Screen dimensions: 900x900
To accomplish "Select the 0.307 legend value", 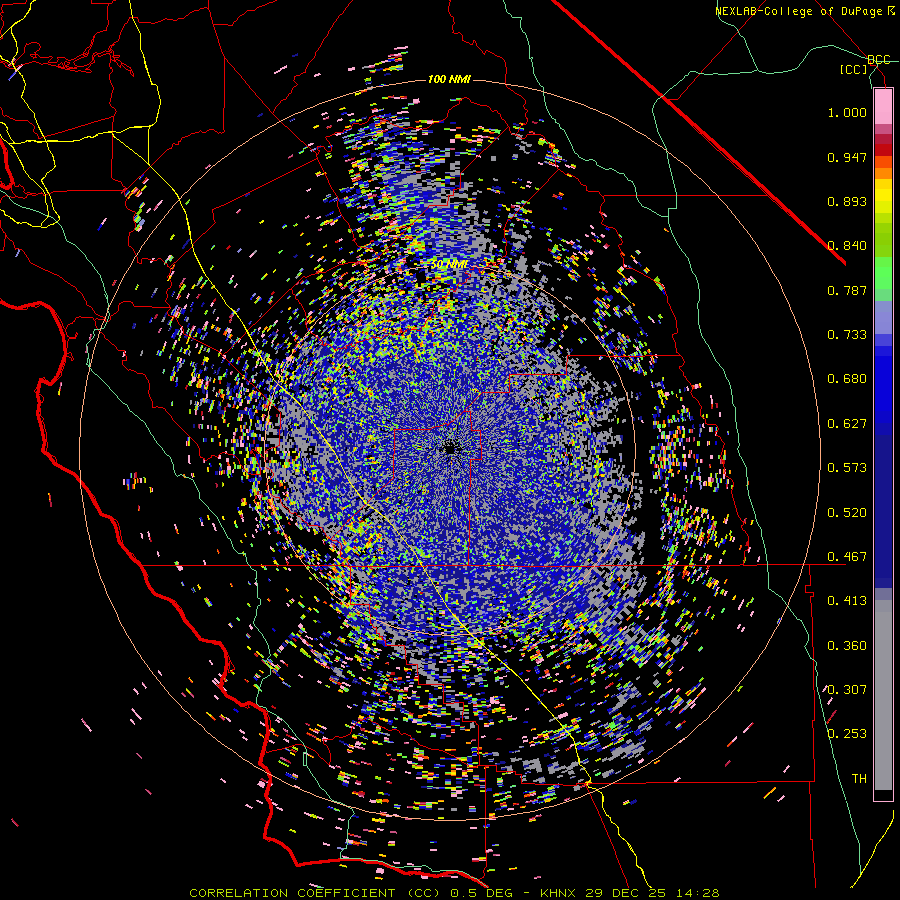I will pyautogui.click(x=847, y=690).
